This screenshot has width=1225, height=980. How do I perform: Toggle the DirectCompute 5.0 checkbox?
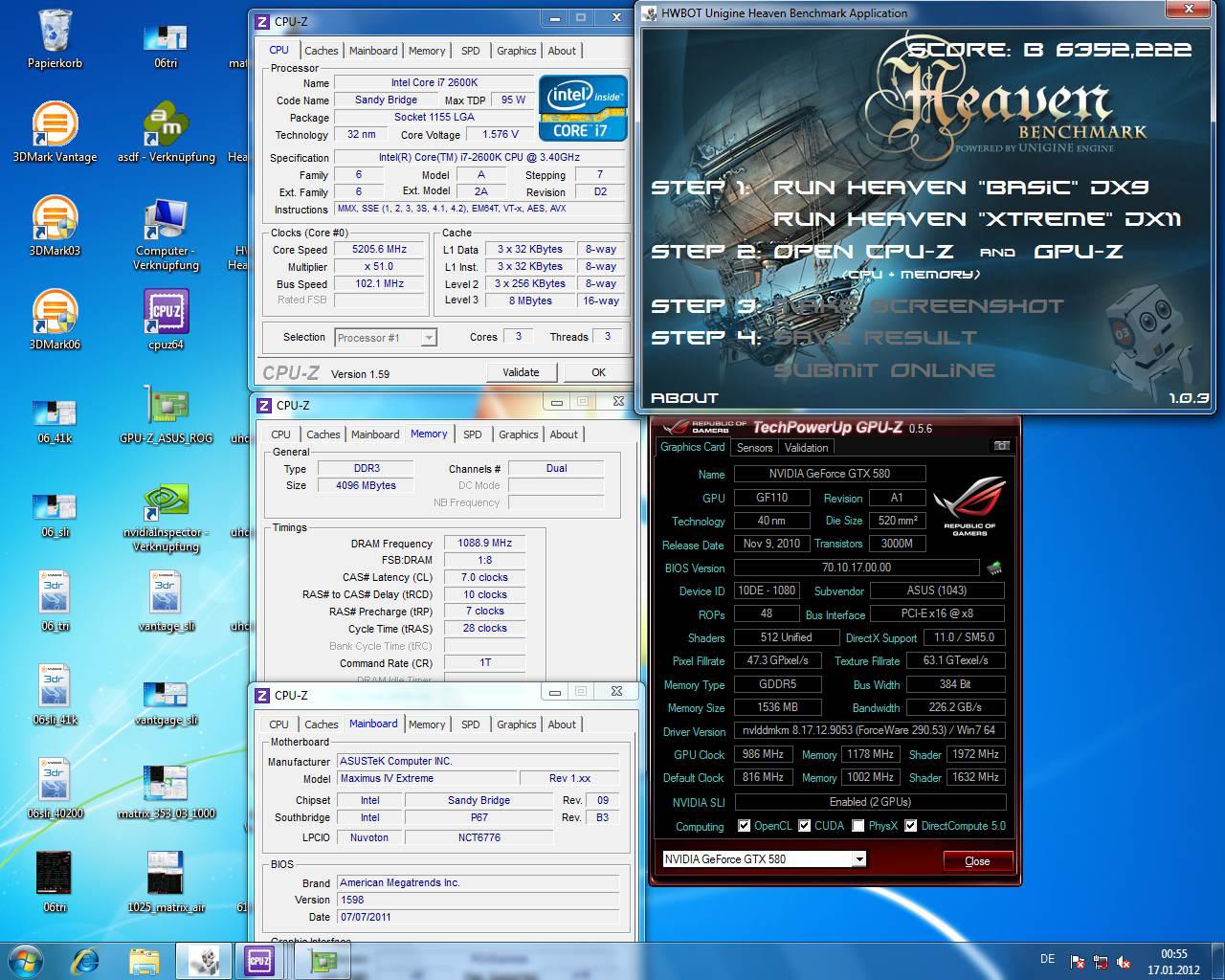[910, 825]
